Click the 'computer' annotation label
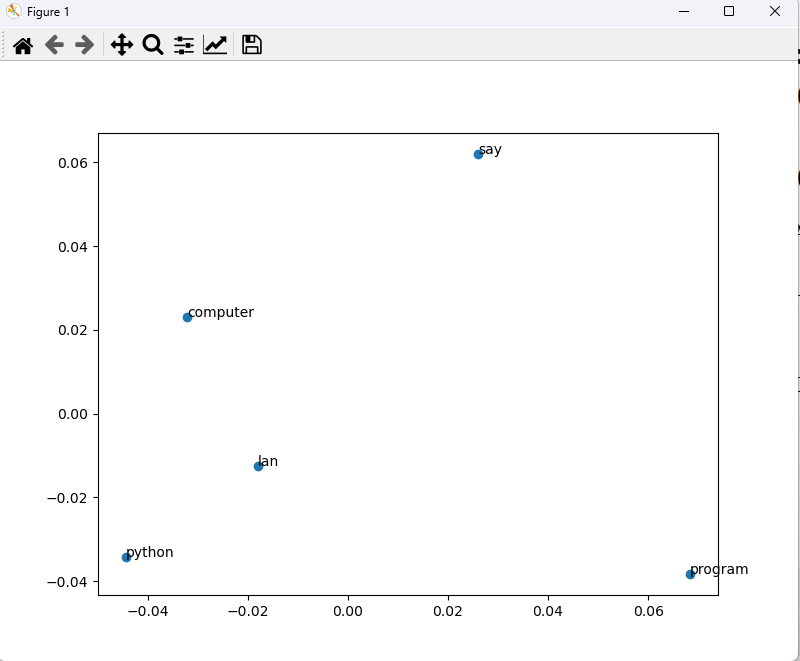Screen dimensions: 800x661 (221, 312)
